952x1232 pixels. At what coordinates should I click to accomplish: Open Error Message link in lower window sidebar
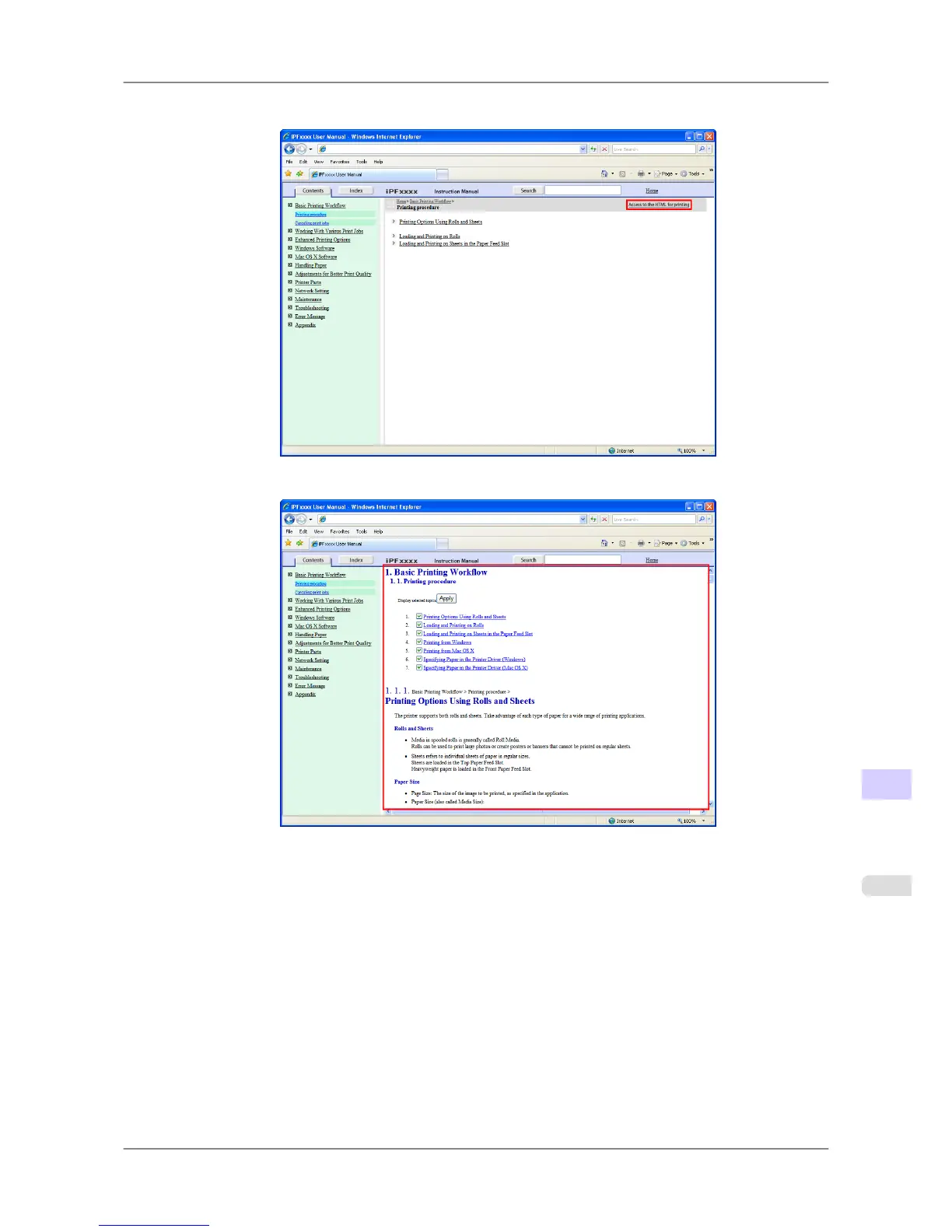(310, 686)
